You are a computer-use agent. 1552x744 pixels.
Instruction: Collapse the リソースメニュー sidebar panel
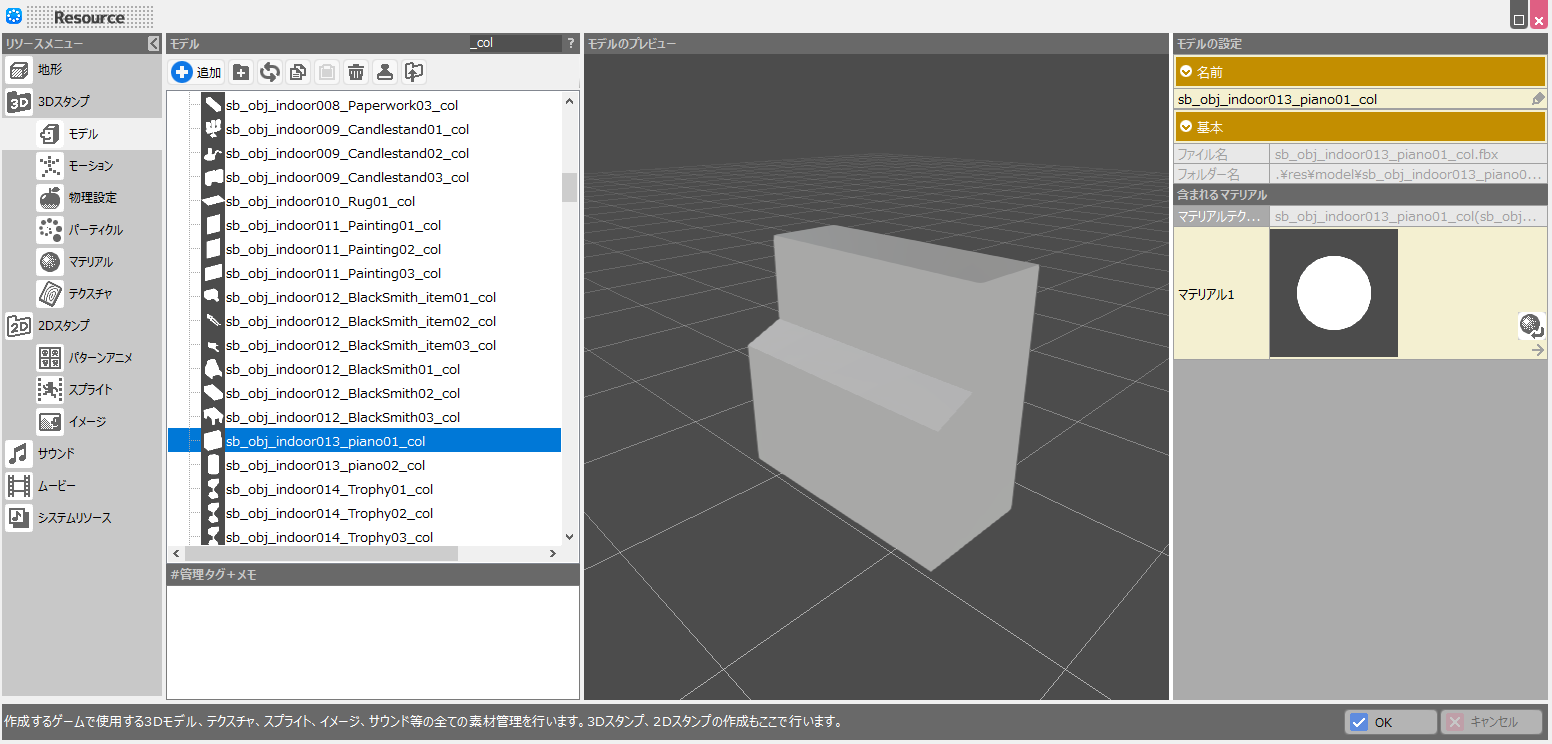[x=153, y=43]
